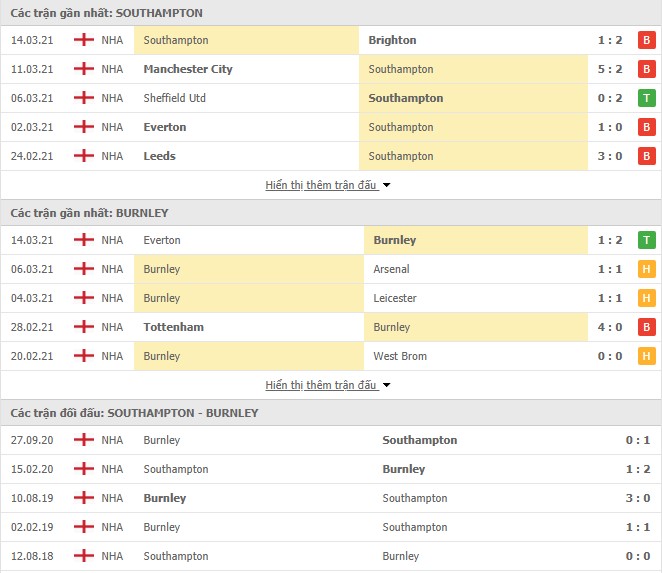Expand more Burnley matches via dropdown arrow
The width and height of the screenshot is (662, 573).
386,385
